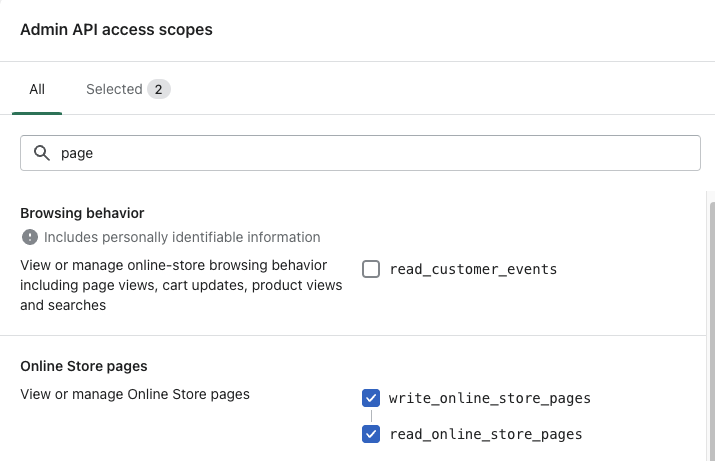Click the read_customer_events scope label
Viewport: 715px width, 461px height.
tap(473, 269)
